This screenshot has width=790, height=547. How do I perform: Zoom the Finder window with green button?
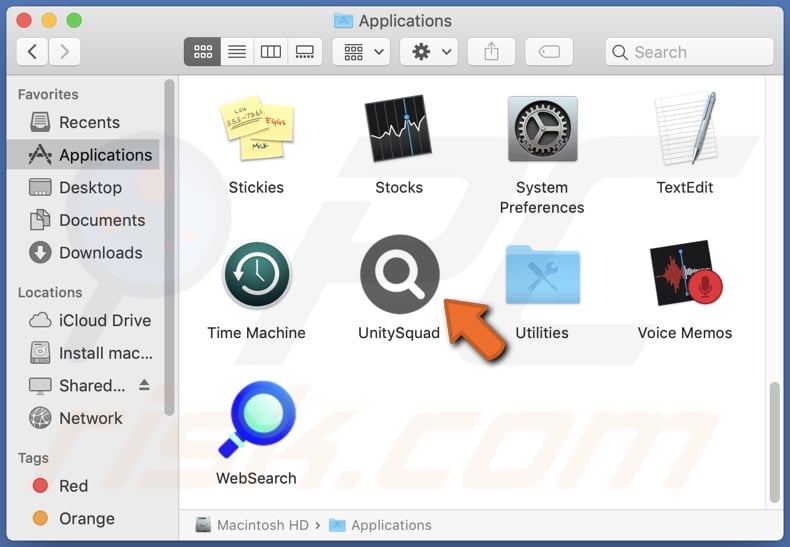click(74, 20)
